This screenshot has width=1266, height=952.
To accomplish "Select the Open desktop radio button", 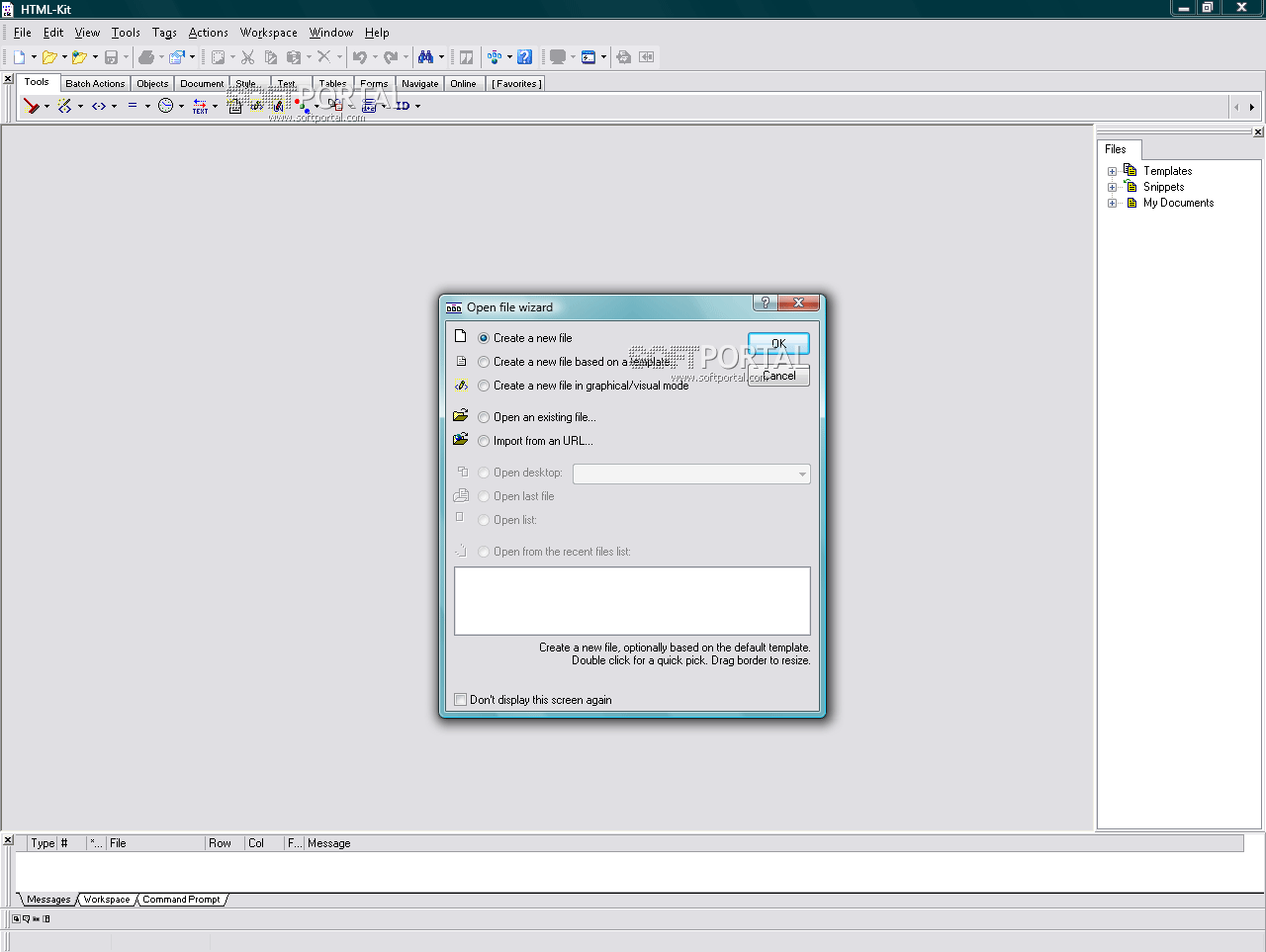I will point(484,473).
